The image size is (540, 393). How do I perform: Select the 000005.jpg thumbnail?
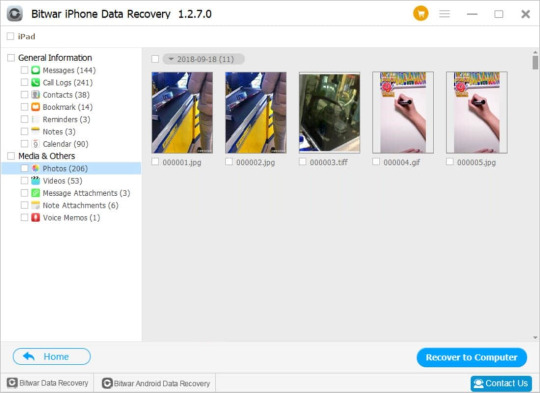pyautogui.click(x=477, y=112)
